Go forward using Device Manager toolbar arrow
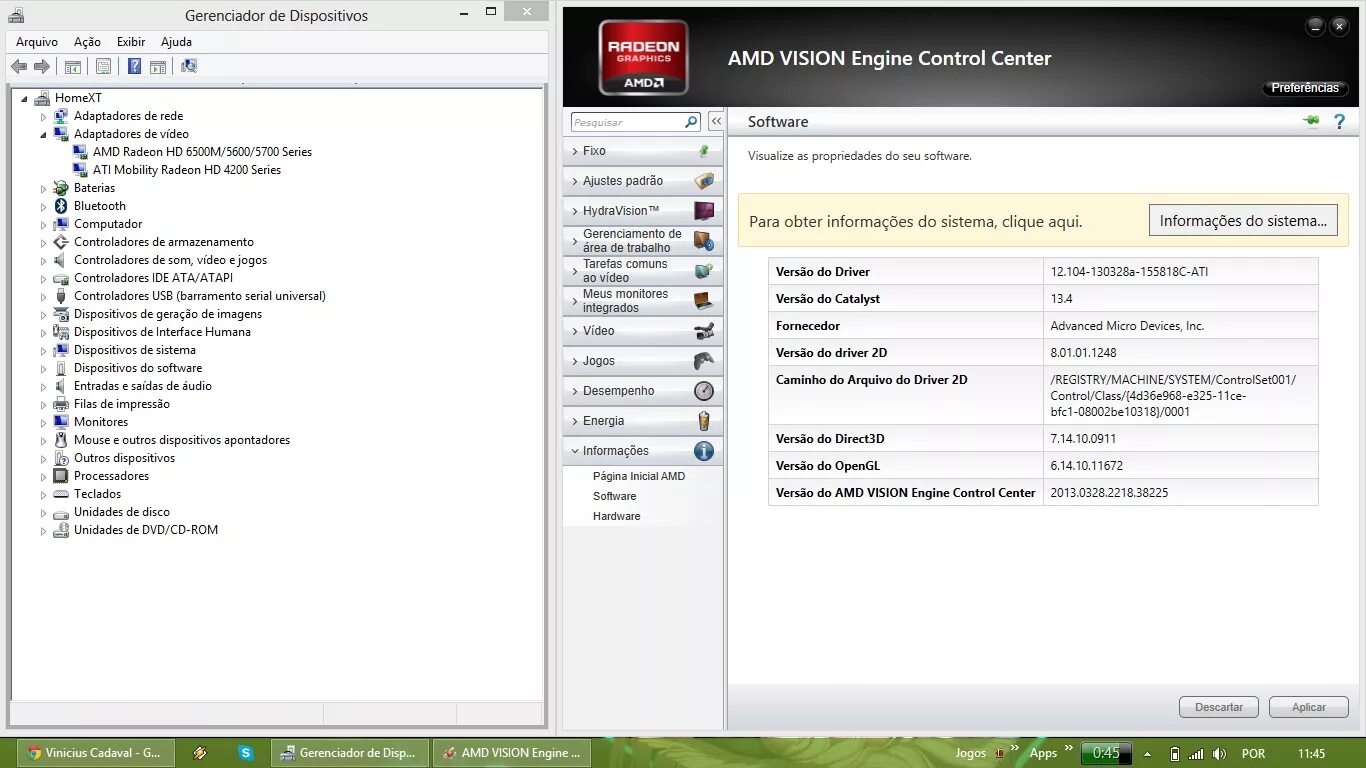Screen dimensions: 1366x768 (42, 67)
